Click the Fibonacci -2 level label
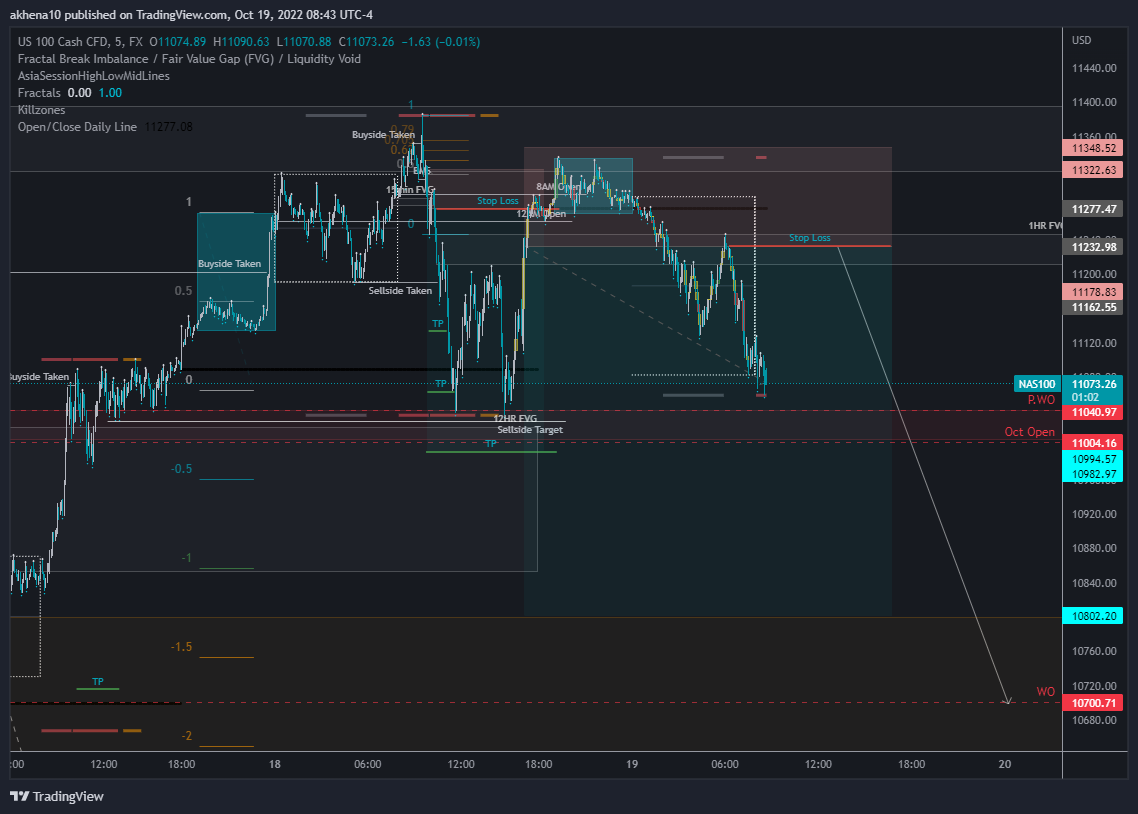 tap(187, 736)
